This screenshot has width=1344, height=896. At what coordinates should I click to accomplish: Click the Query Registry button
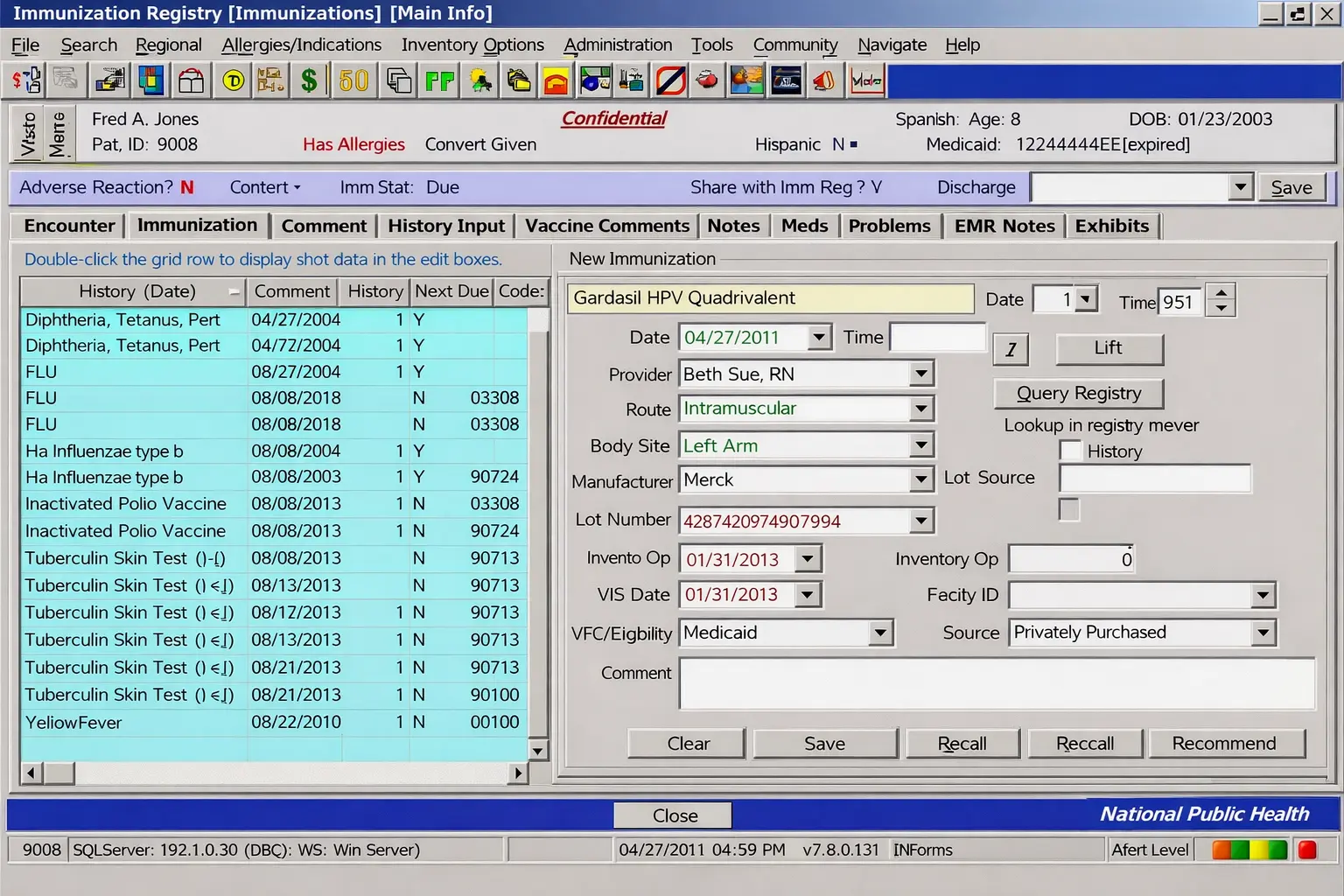[x=1078, y=393]
